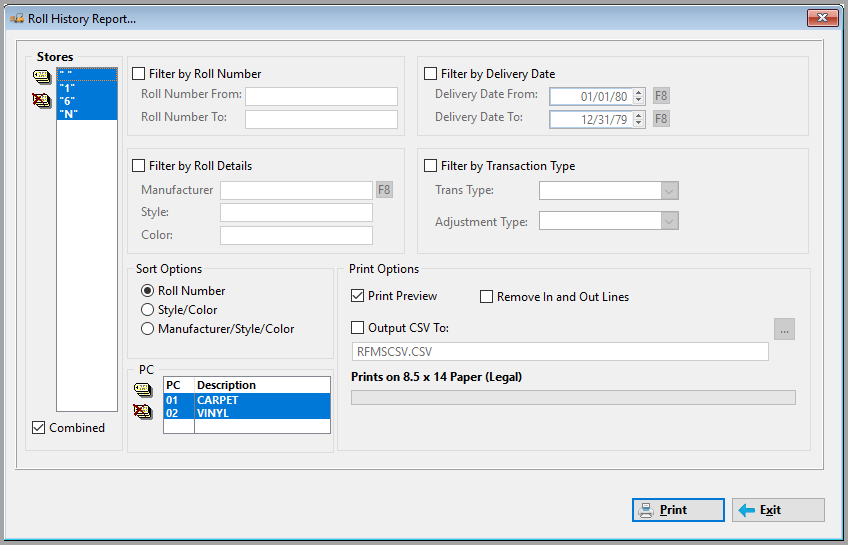Click the Description column header
848x545 pixels.
(x=262, y=385)
